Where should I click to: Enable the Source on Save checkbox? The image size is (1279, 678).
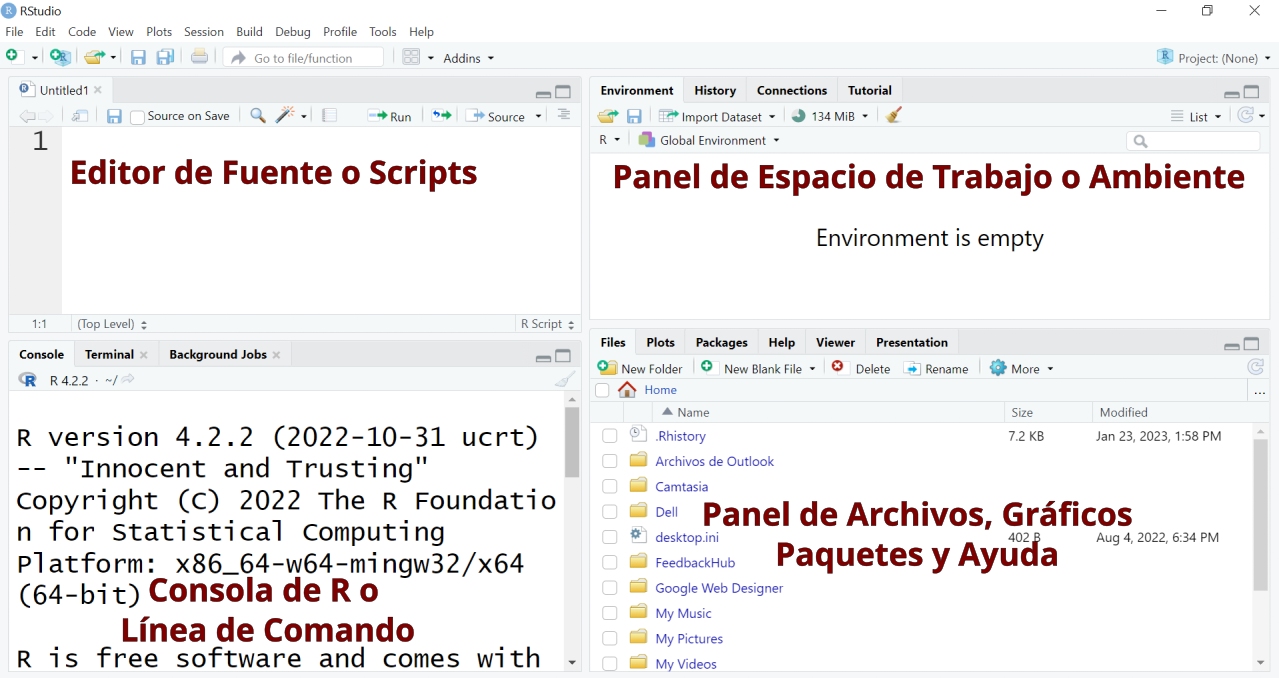click(x=138, y=115)
